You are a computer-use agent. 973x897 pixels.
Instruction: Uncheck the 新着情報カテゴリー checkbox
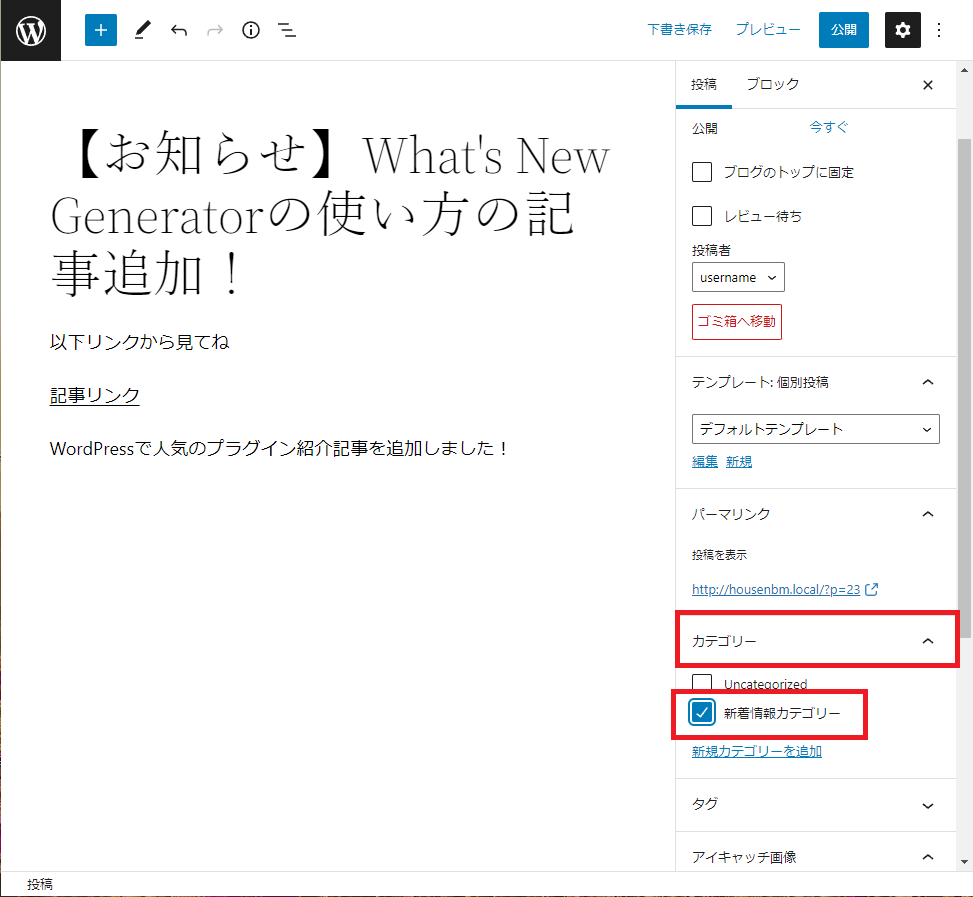point(702,713)
